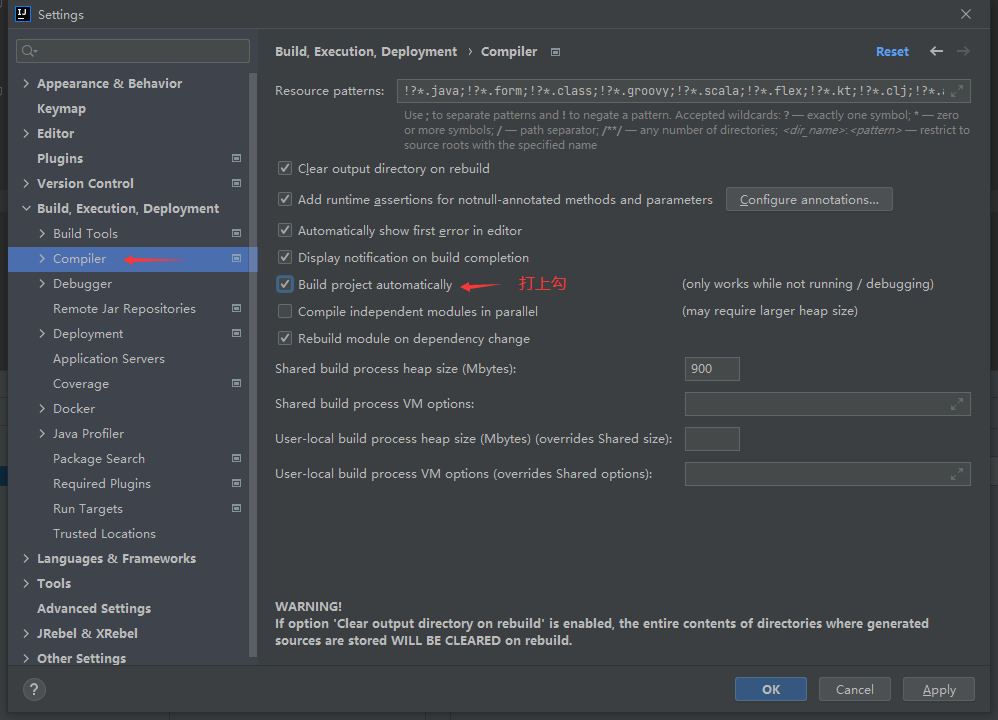The width and height of the screenshot is (998, 720).
Task: Uncheck Build project automatically
Action: click(x=285, y=284)
